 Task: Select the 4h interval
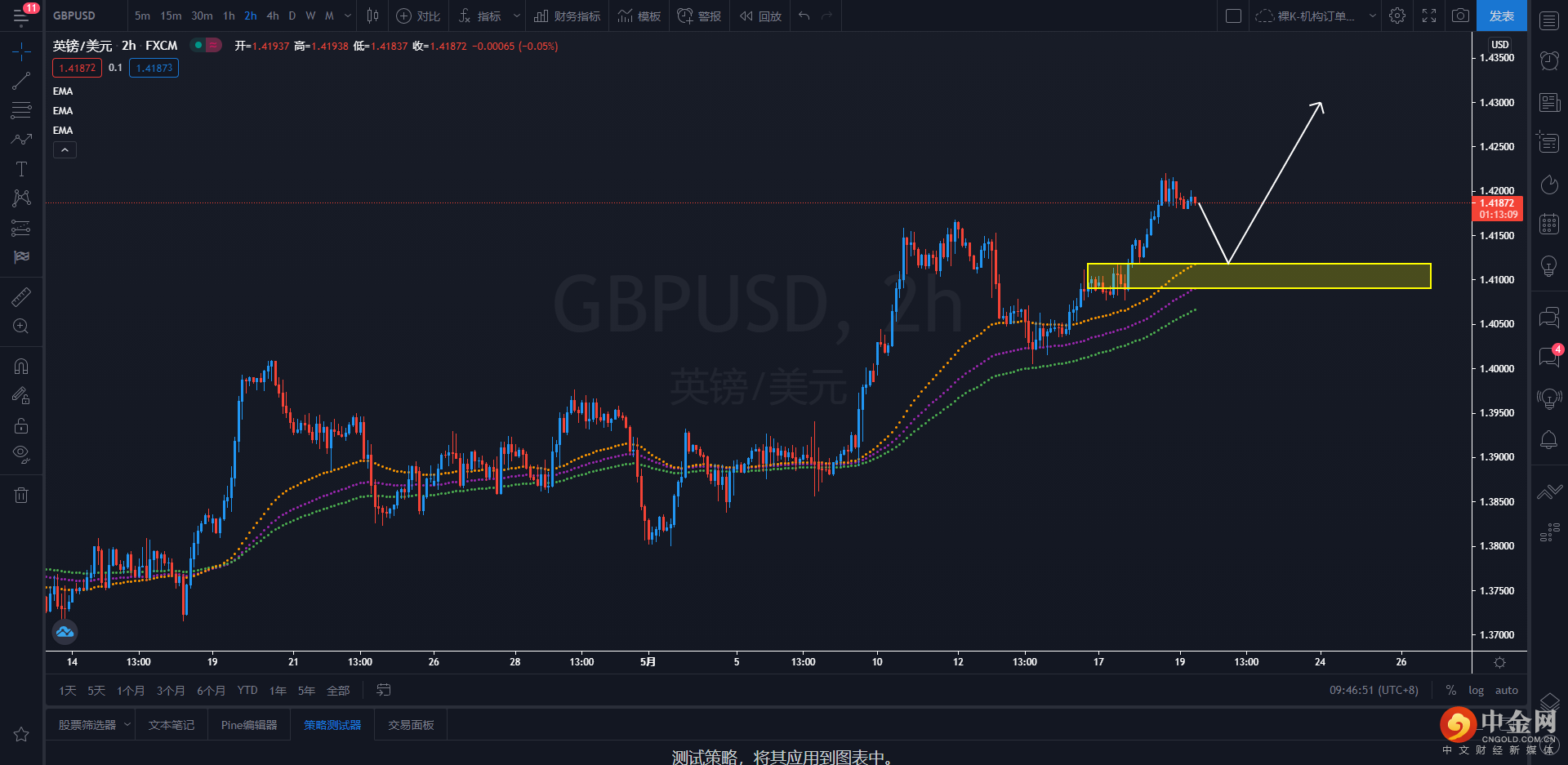click(273, 16)
